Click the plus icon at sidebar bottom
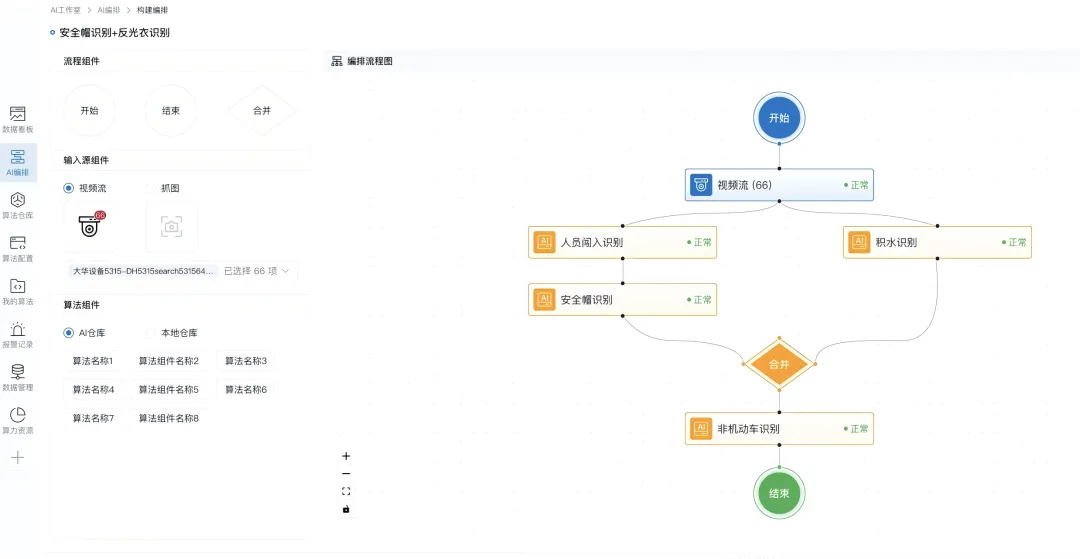Screen dimensions: 1080x559 pyautogui.click(x=18, y=458)
